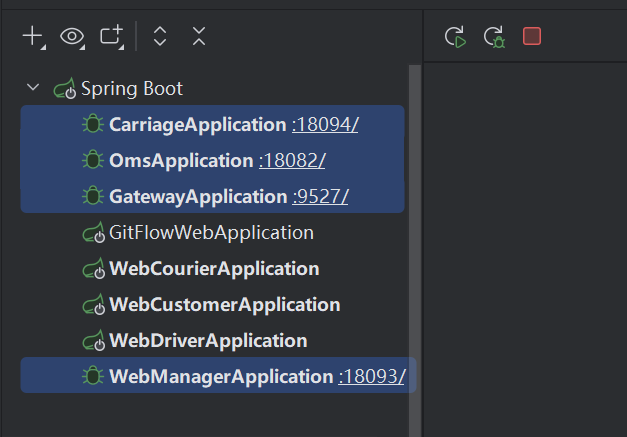
Task: Click the Rerun icon
Action: pyautogui.click(x=455, y=37)
